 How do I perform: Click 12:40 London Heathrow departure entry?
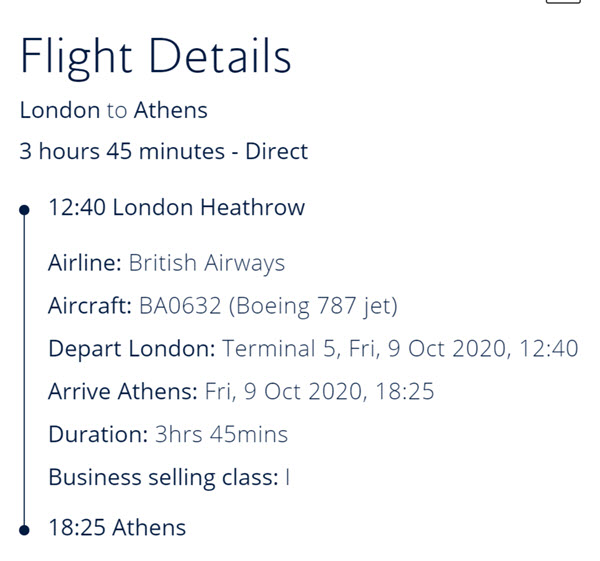(x=177, y=207)
